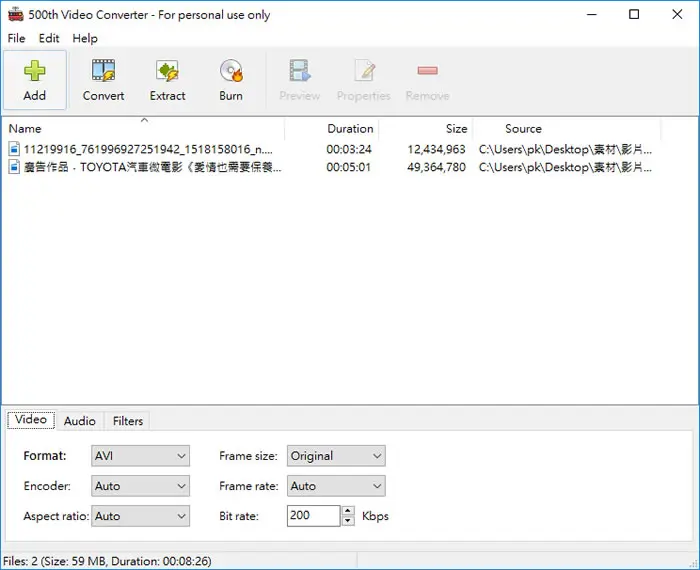Select file icon of the 11219916 video

14,149
